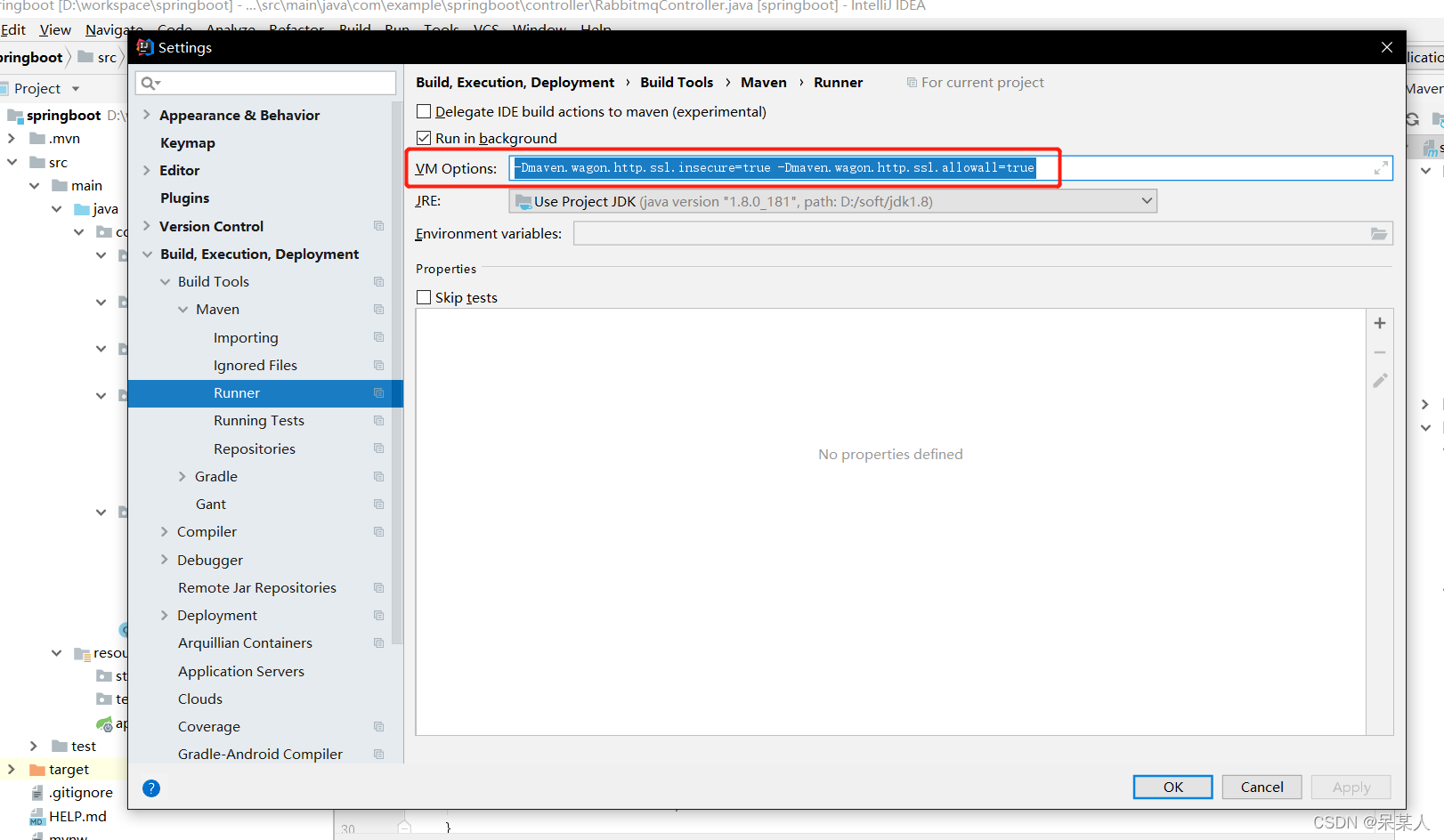Enable Delegate IDE build actions to maven
The height and width of the screenshot is (840, 1444).
(x=424, y=111)
